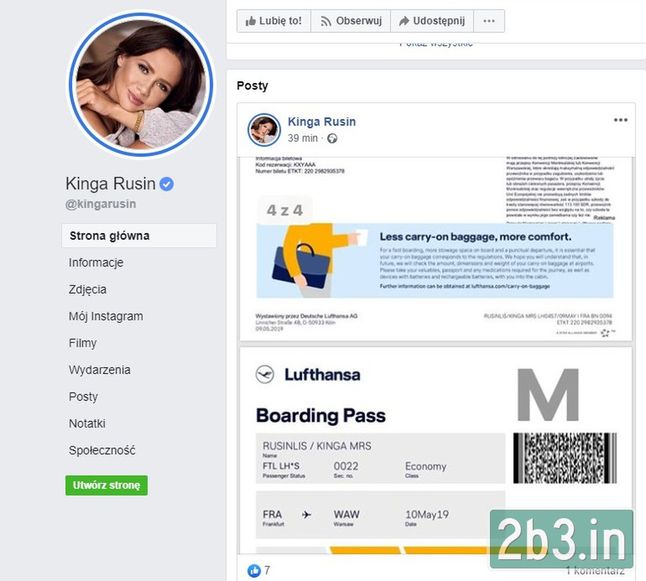The height and width of the screenshot is (581, 646).
Task: Open Filmy in the sidebar
Action: (82, 343)
